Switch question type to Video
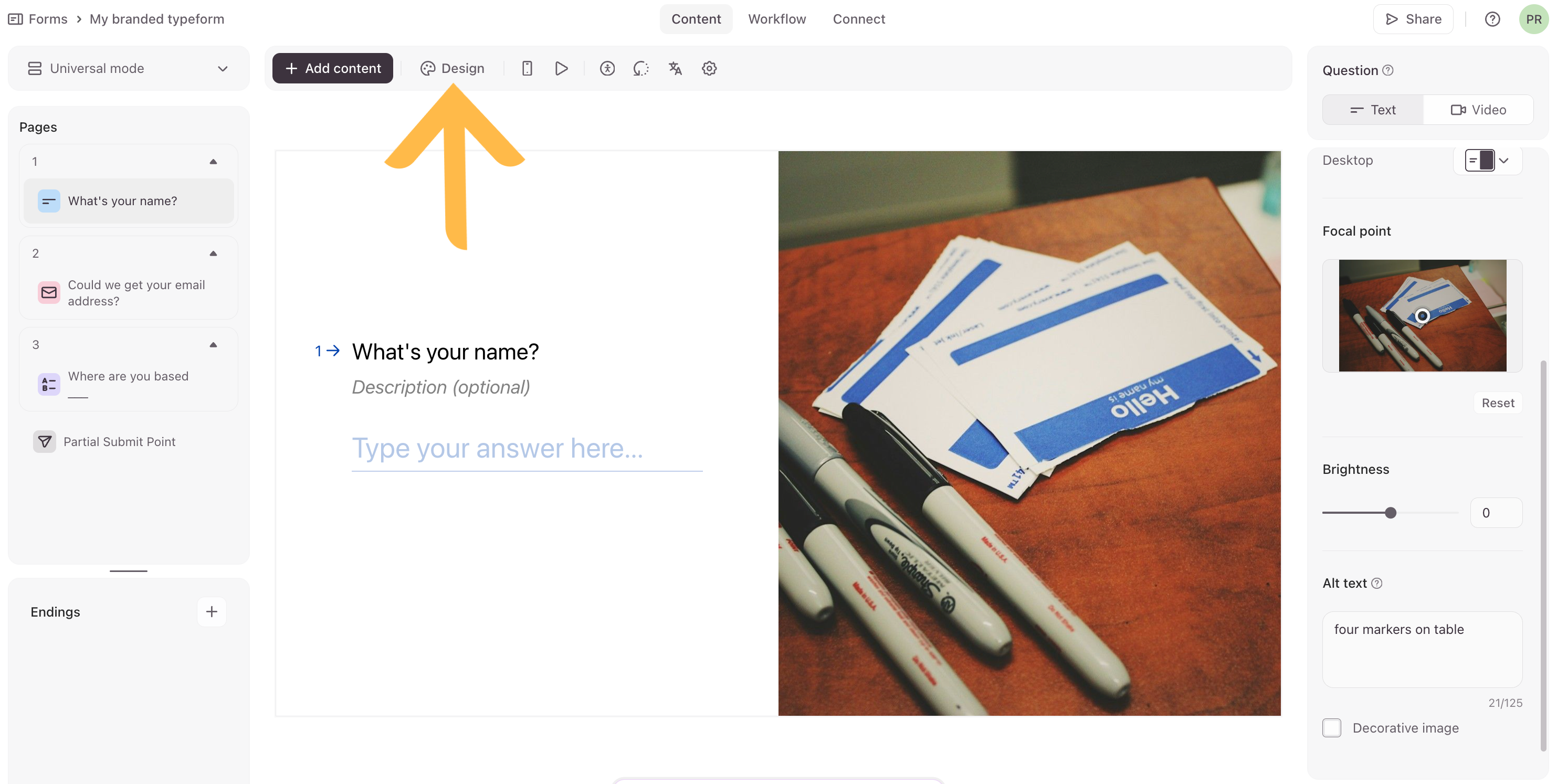Viewport: 1557px width, 784px height. [x=1478, y=110]
